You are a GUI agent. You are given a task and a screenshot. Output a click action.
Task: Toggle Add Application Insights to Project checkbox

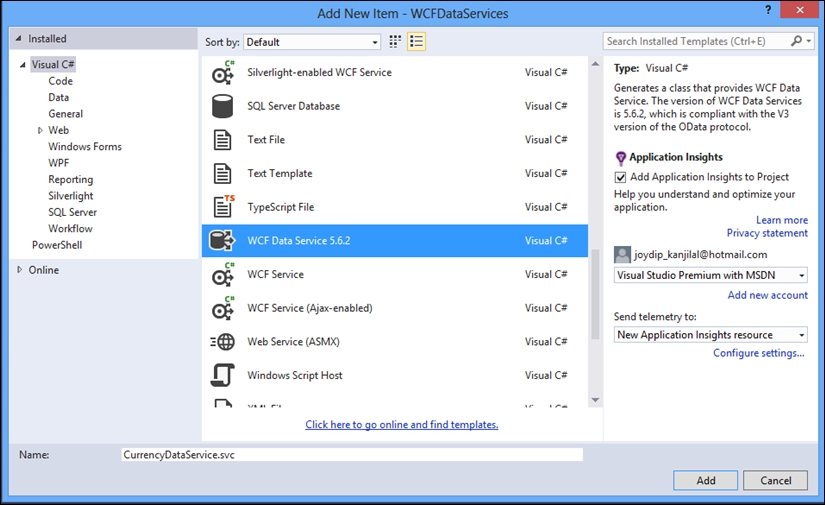tap(621, 177)
